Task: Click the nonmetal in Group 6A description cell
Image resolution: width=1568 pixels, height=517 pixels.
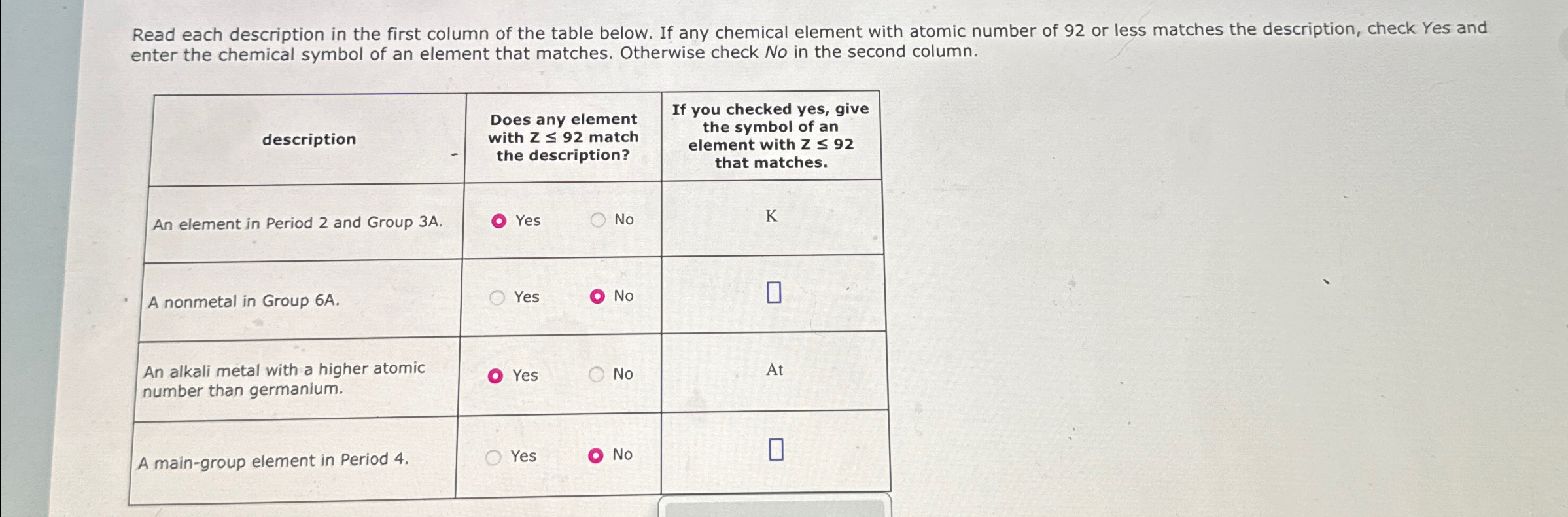Action: 242,302
